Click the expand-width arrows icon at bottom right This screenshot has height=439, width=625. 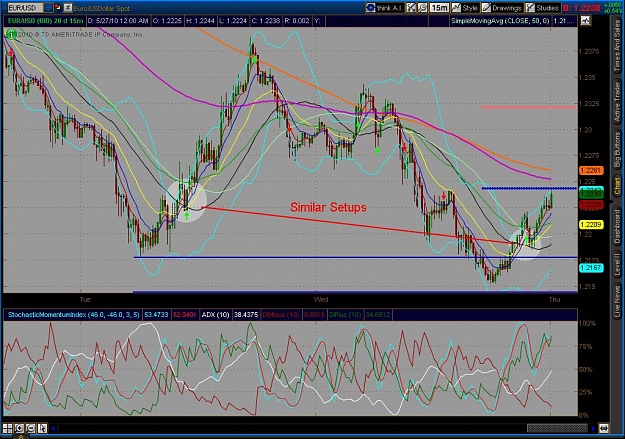(x=604, y=429)
